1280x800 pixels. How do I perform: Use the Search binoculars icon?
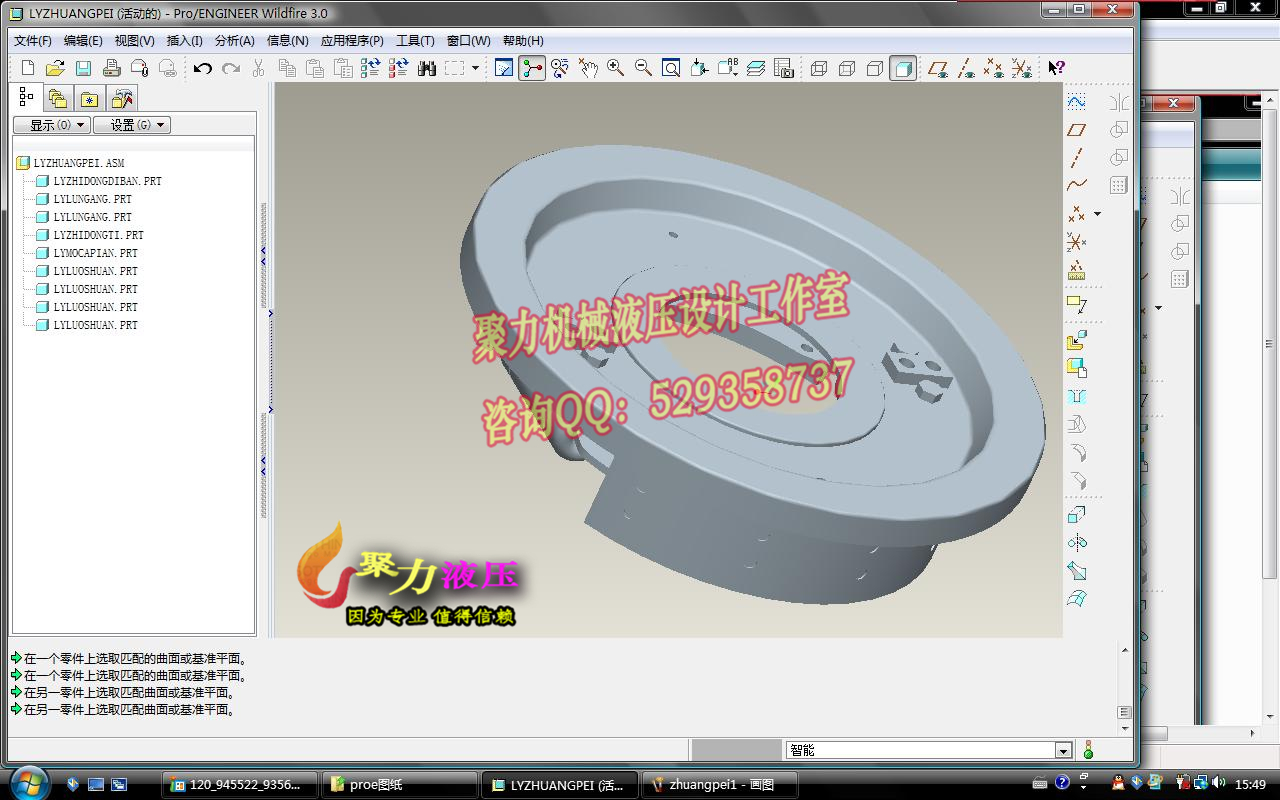(426, 67)
